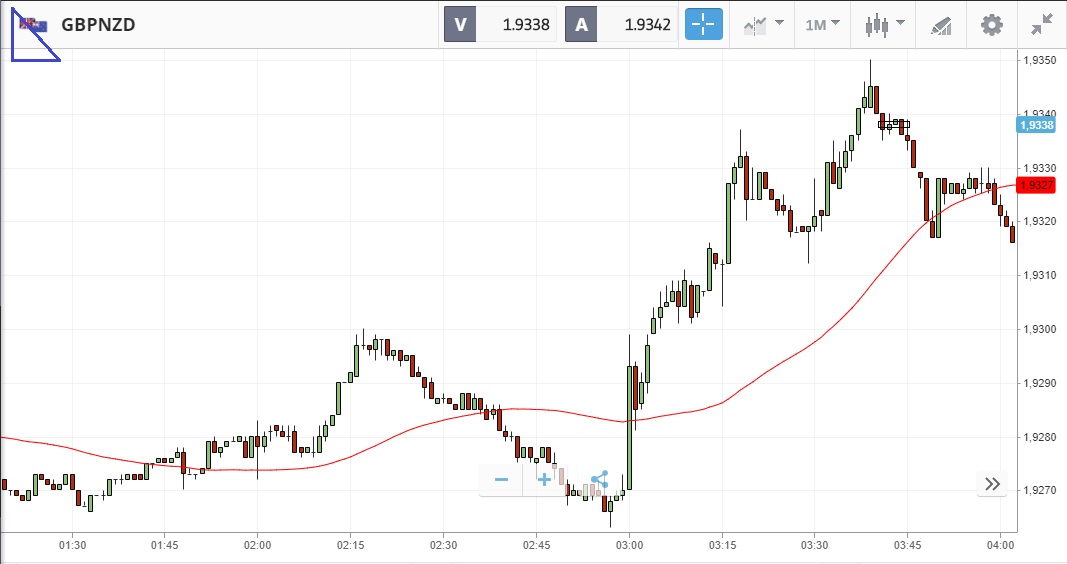Open chart settings gear
1067x564 pixels.
coord(991,24)
